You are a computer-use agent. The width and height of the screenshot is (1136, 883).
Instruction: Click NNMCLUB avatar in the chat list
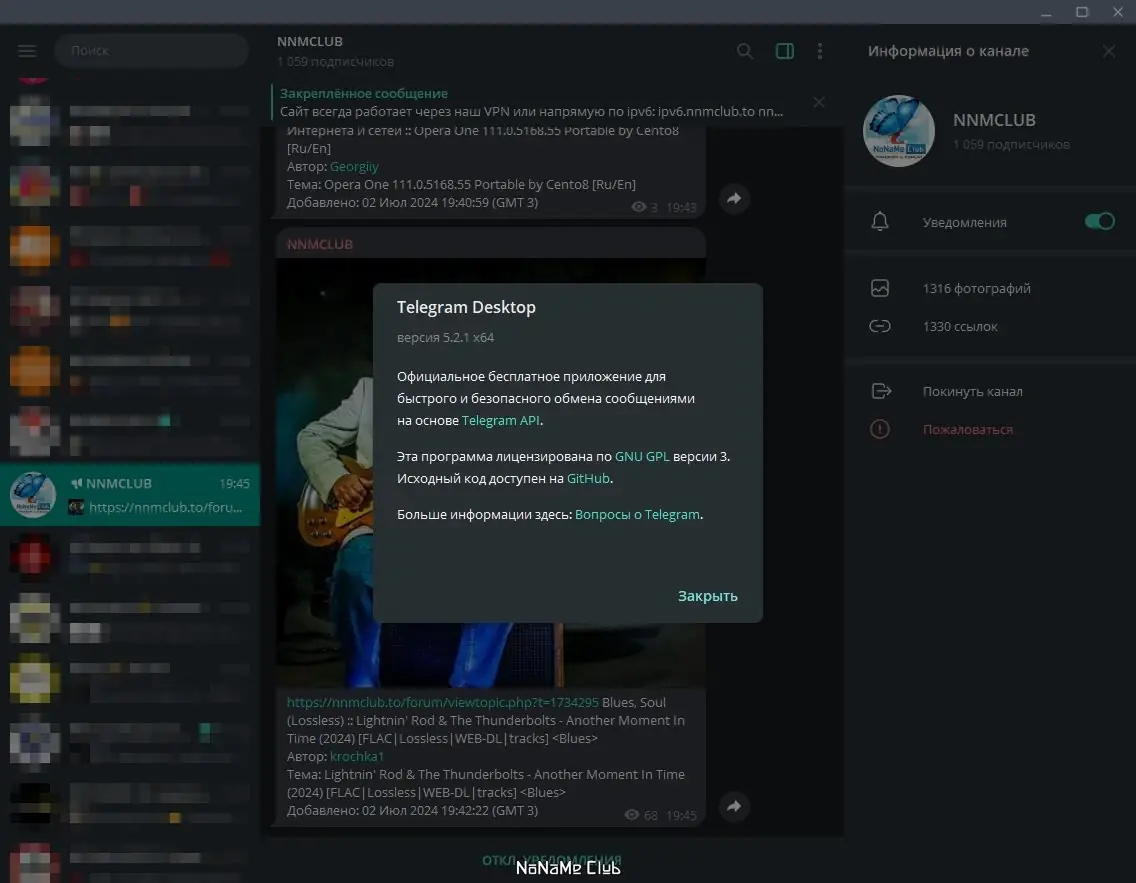pos(33,495)
